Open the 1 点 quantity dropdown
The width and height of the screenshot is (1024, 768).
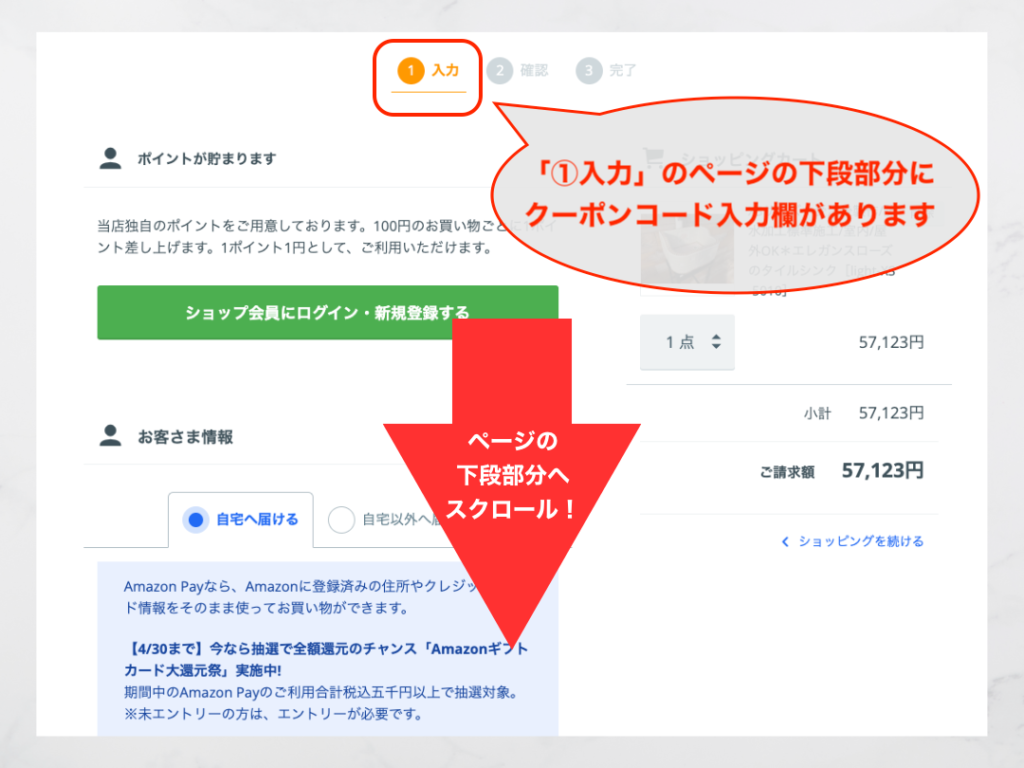point(687,342)
